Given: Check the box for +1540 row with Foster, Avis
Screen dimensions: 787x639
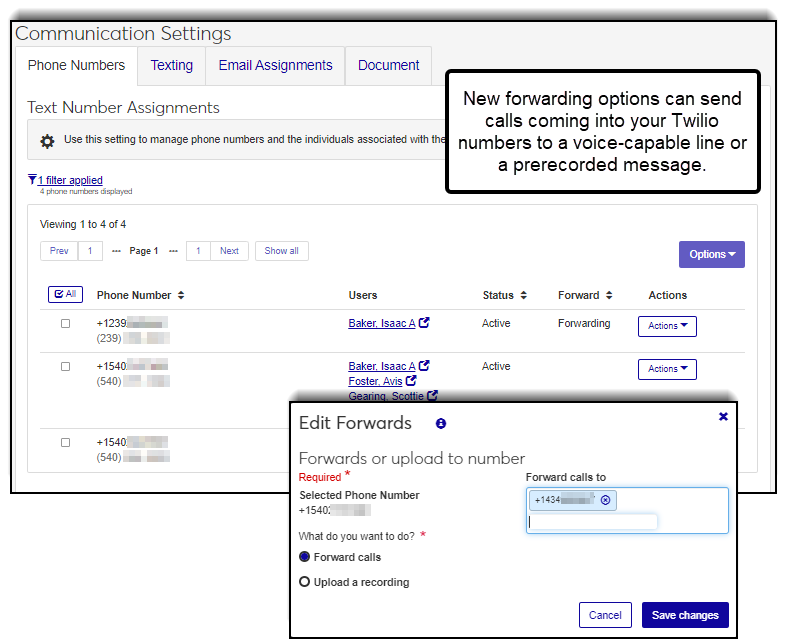Looking at the screenshot, I should (65, 366).
